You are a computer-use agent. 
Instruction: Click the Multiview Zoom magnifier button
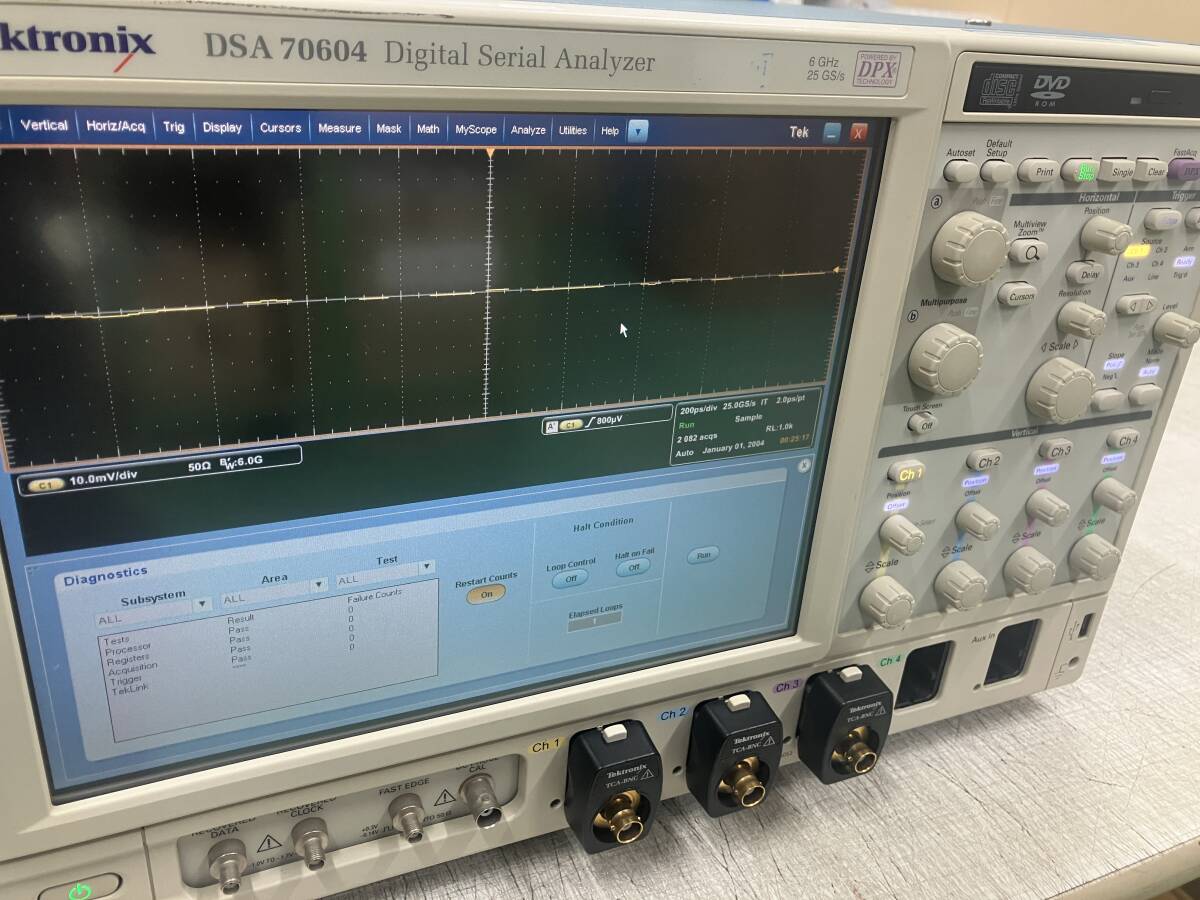coord(1027,252)
